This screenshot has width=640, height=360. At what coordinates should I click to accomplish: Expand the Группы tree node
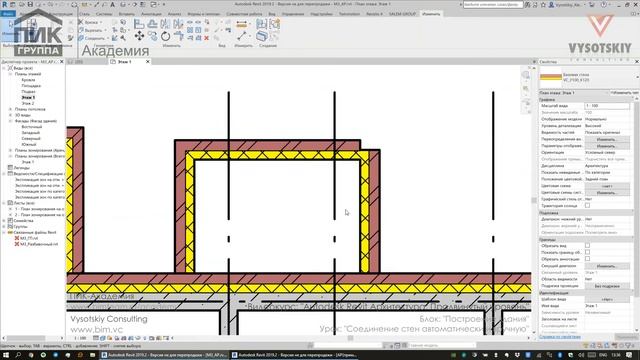(4, 227)
